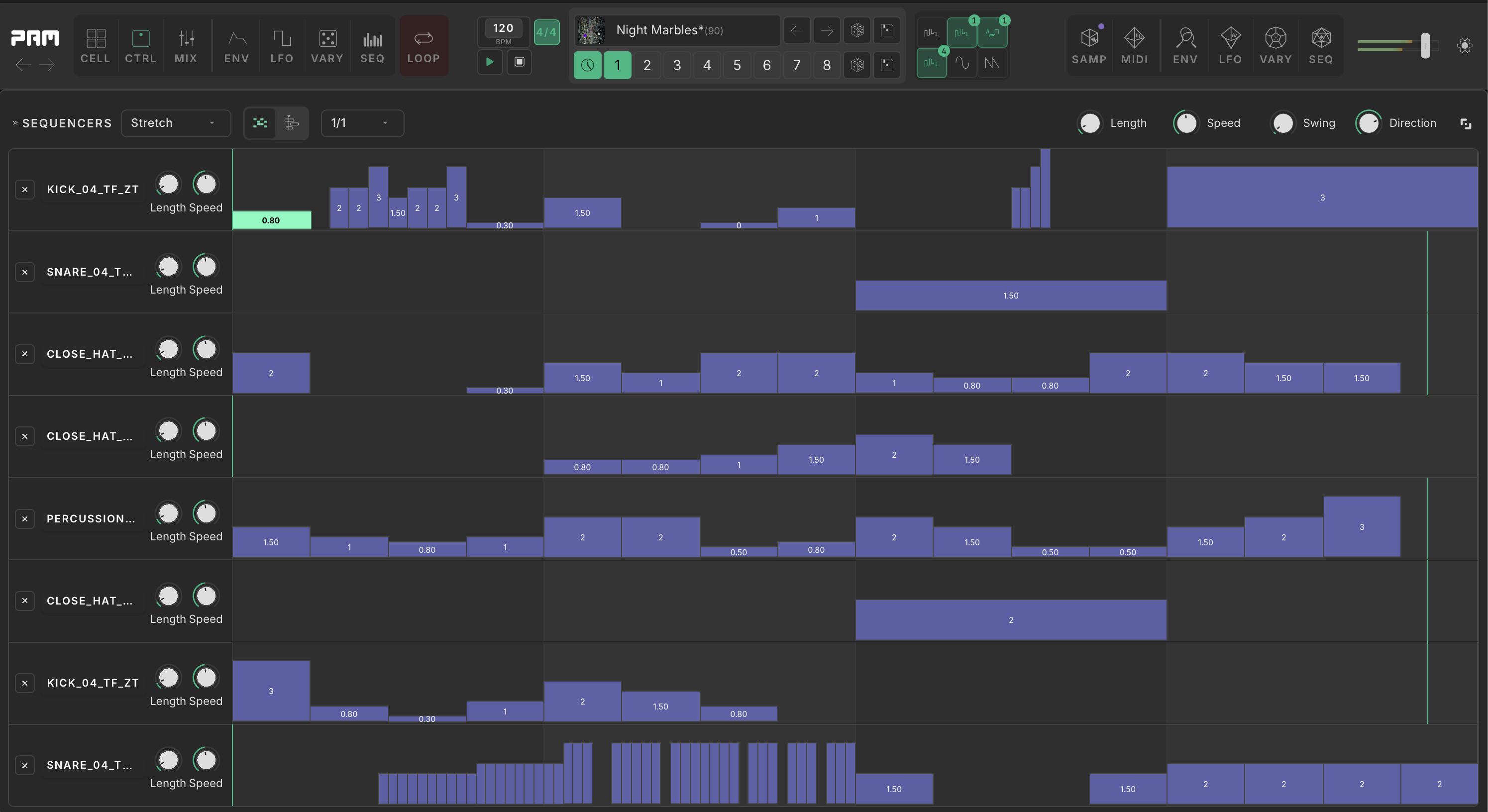
Task: Remove the first SNARE_04_T lane
Action: (x=25, y=272)
